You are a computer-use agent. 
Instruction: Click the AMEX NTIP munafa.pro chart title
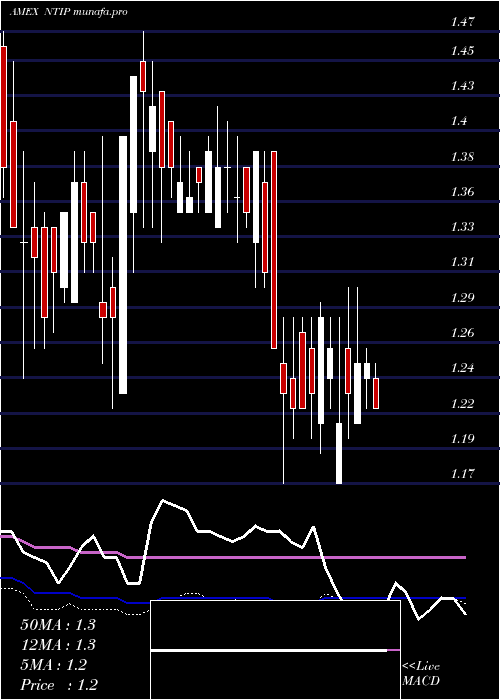point(68,12)
